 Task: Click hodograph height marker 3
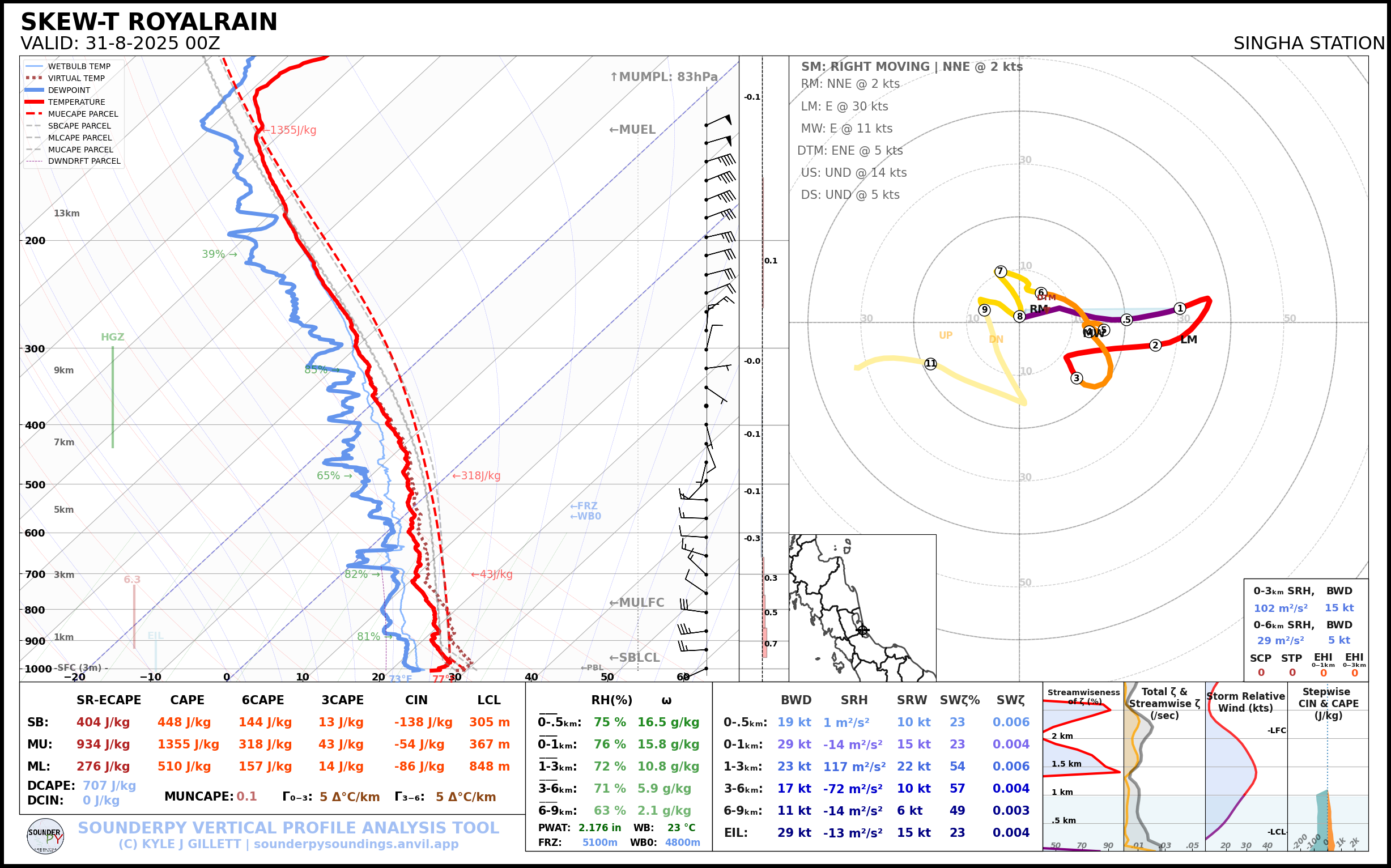pyautogui.click(x=1077, y=378)
